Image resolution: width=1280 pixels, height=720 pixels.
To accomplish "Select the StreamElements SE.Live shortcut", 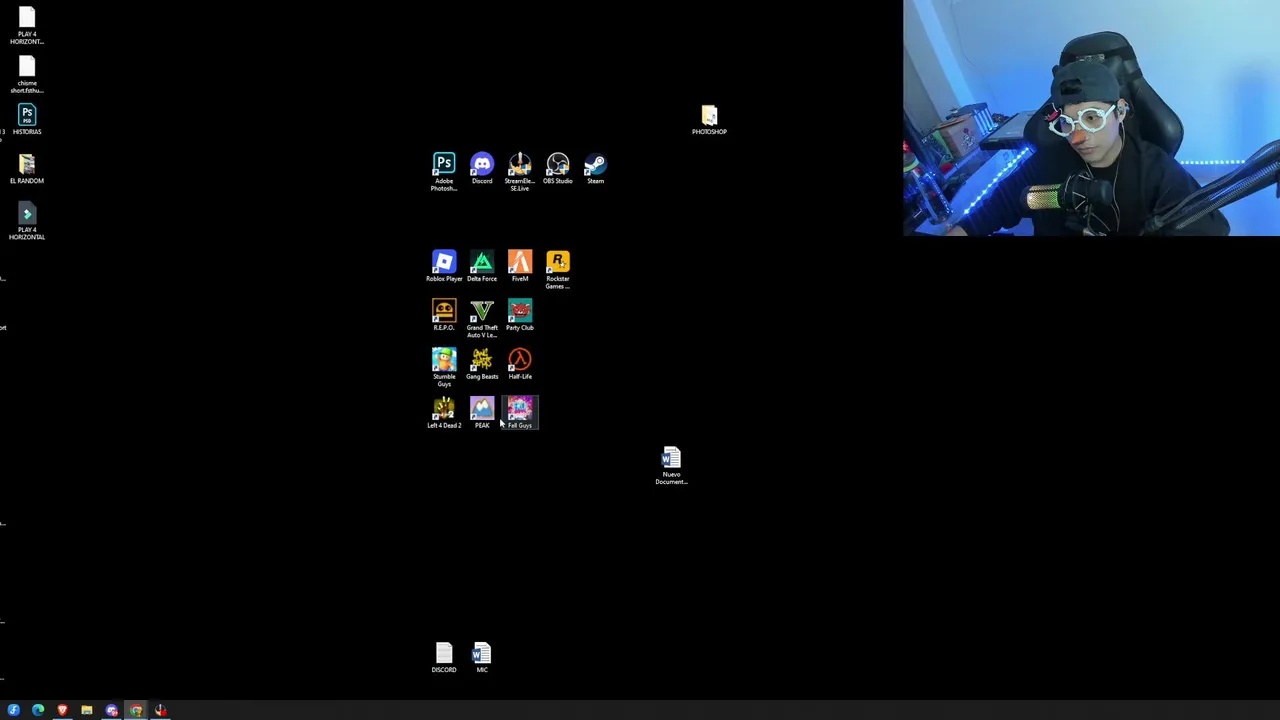I will pyautogui.click(x=520, y=171).
